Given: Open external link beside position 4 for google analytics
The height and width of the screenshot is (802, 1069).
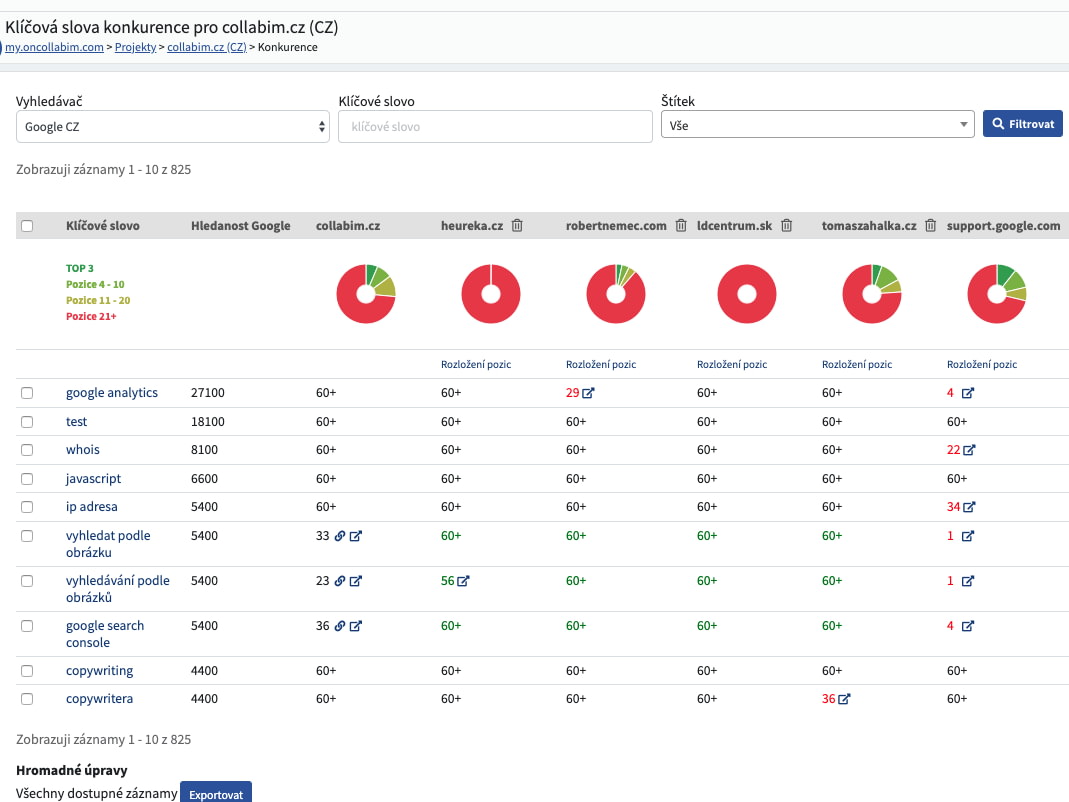Looking at the screenshot, I should [968, 393].
